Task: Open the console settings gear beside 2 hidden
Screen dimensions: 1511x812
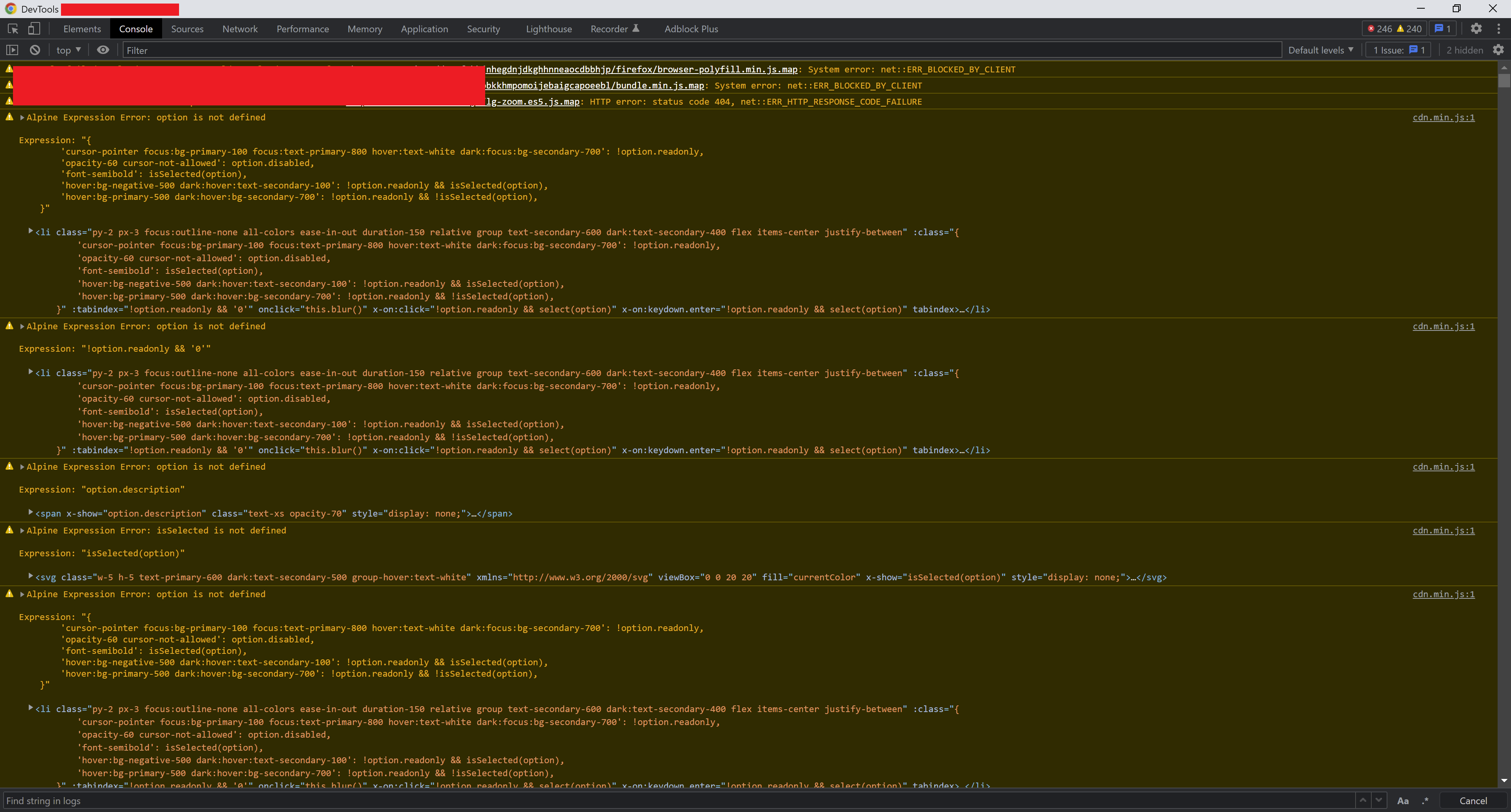Action: click(1498, 50)
